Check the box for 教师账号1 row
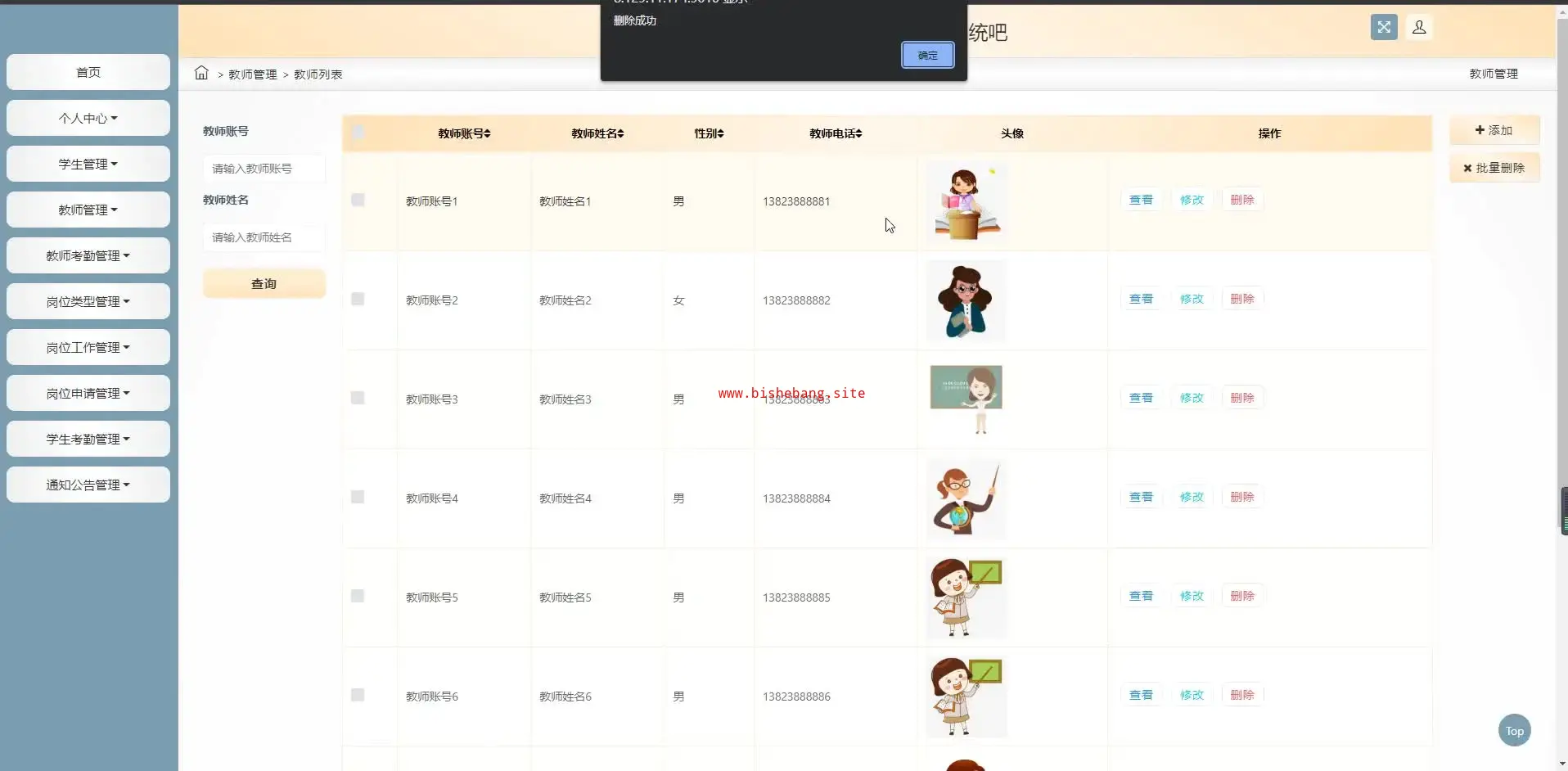The image size is (1568, 771). (x=358, y=200)
